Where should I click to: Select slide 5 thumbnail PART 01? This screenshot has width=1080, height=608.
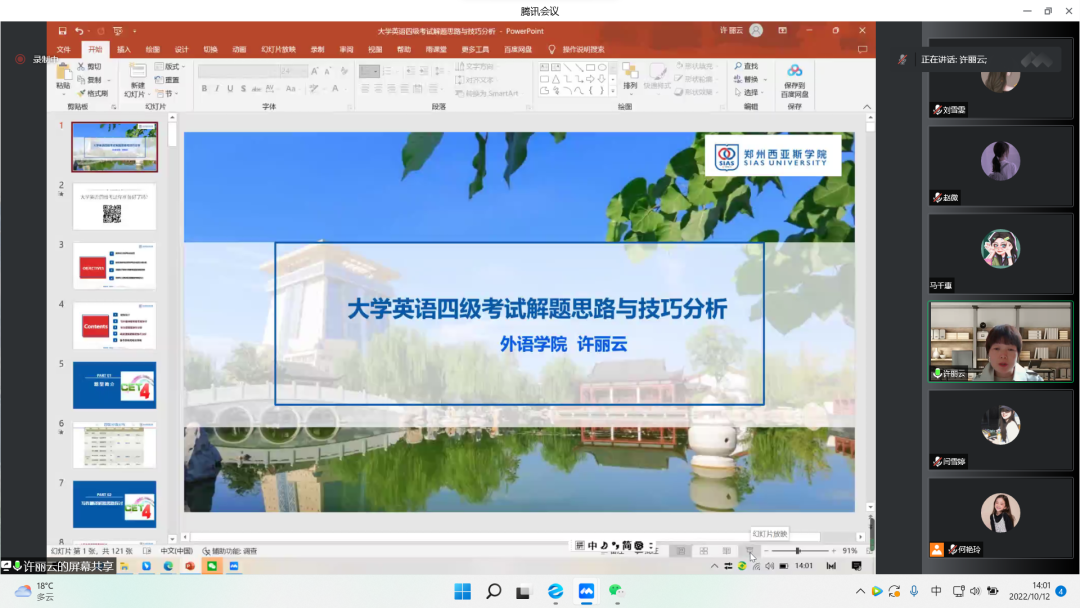pos(114,385)
